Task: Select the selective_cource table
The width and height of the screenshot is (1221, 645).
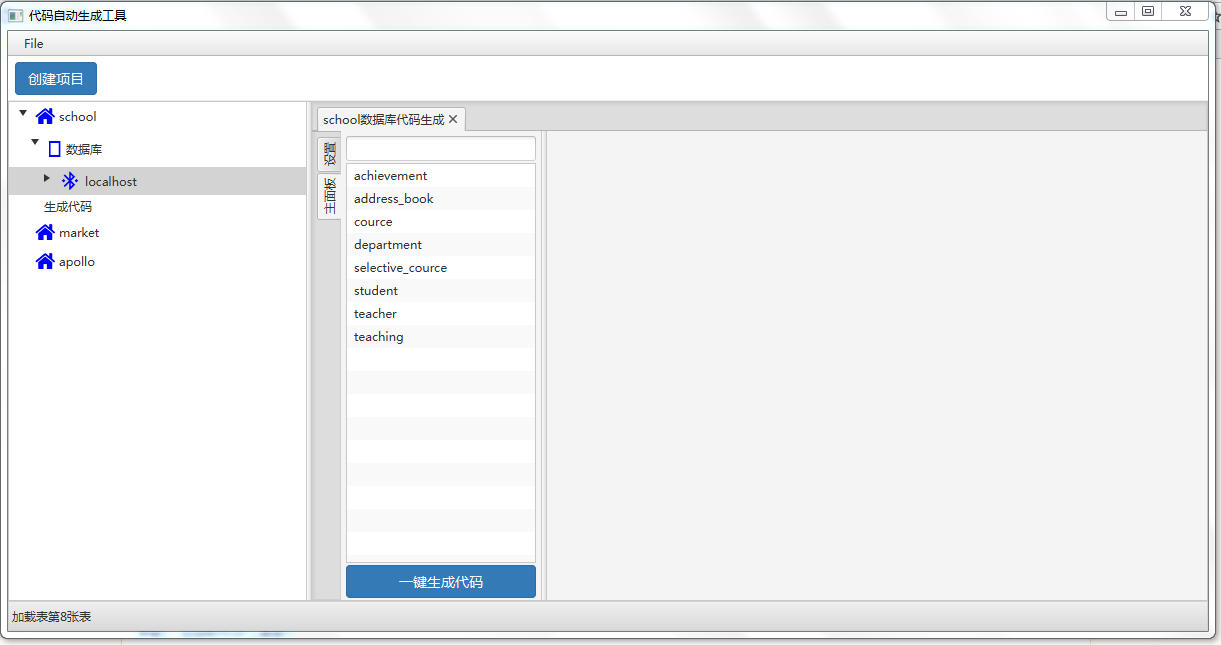Action: [x=441, y=267]
